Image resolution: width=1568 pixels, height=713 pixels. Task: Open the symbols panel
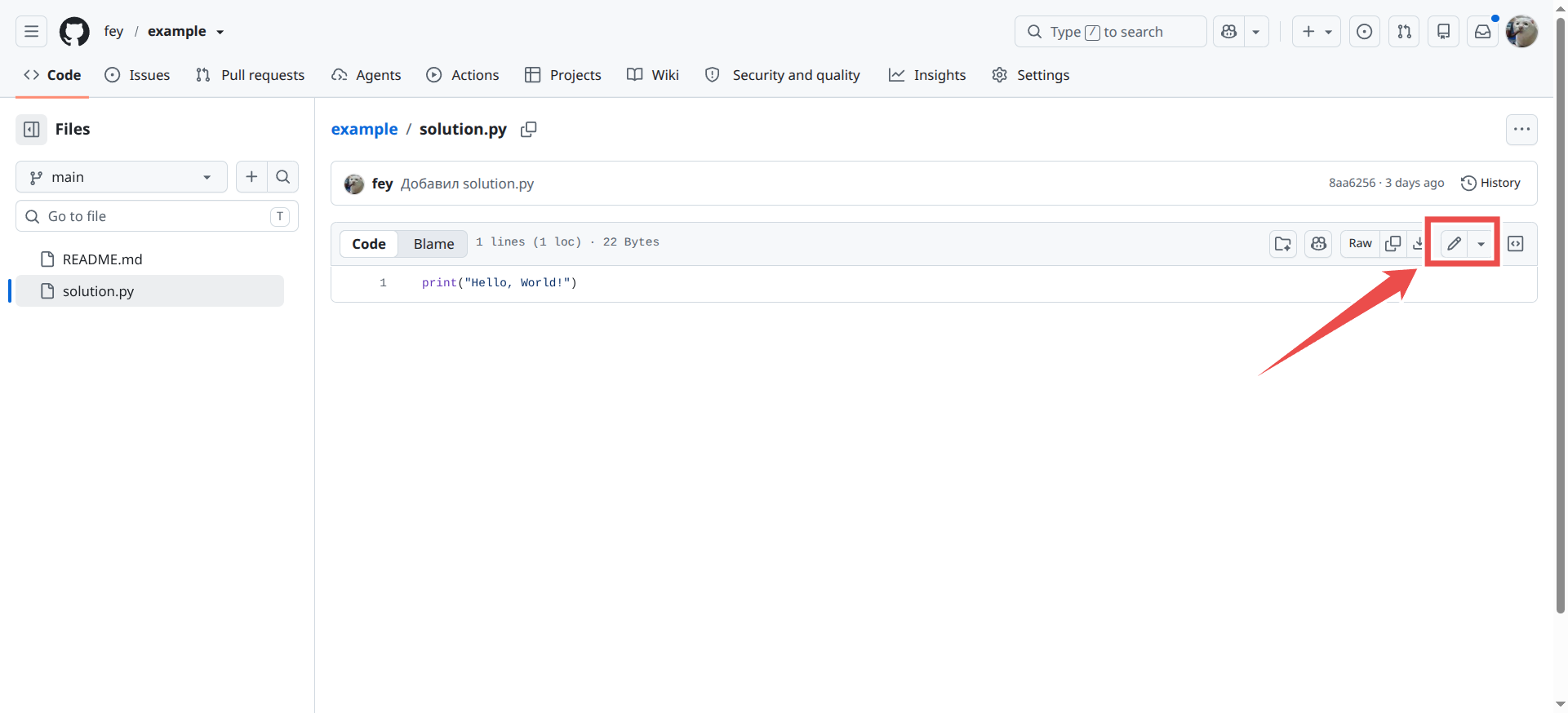click(x=1515, y=244)
